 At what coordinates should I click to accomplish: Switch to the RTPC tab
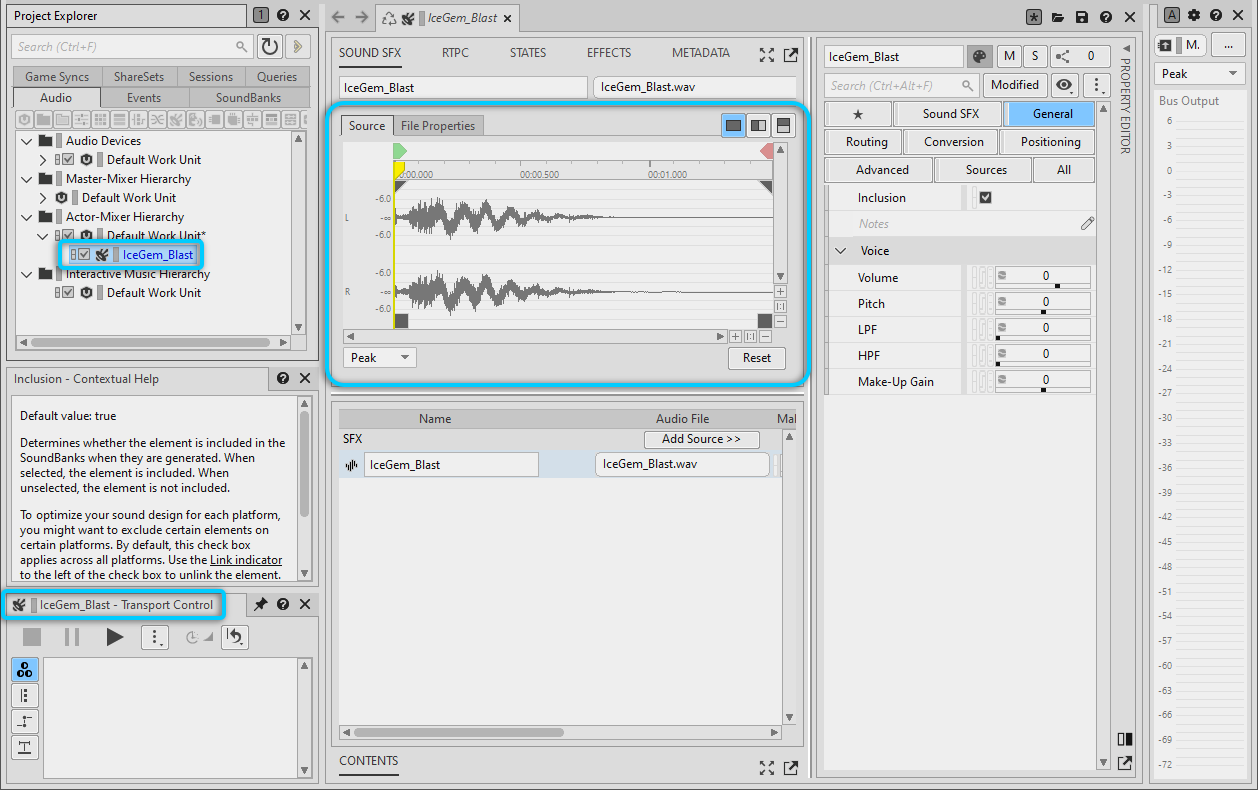coord(455,53)
